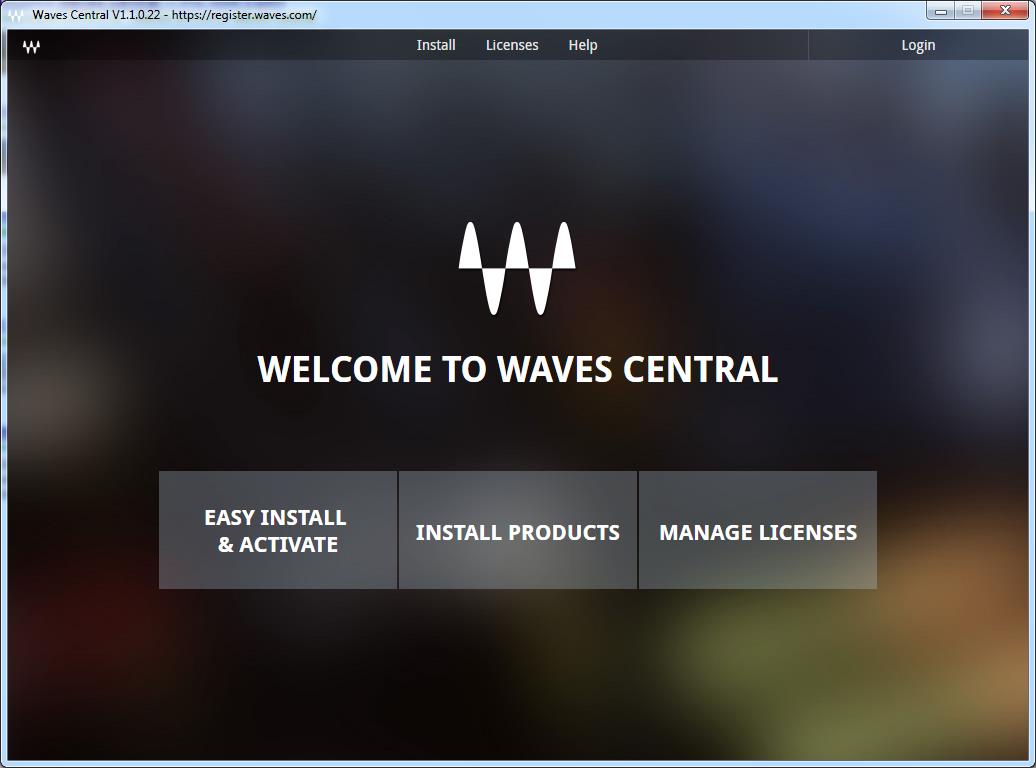The height and width of the screenshot is (768, 1036).
Task: Choose Easy Install & Activate
Action: coord(278,530)
